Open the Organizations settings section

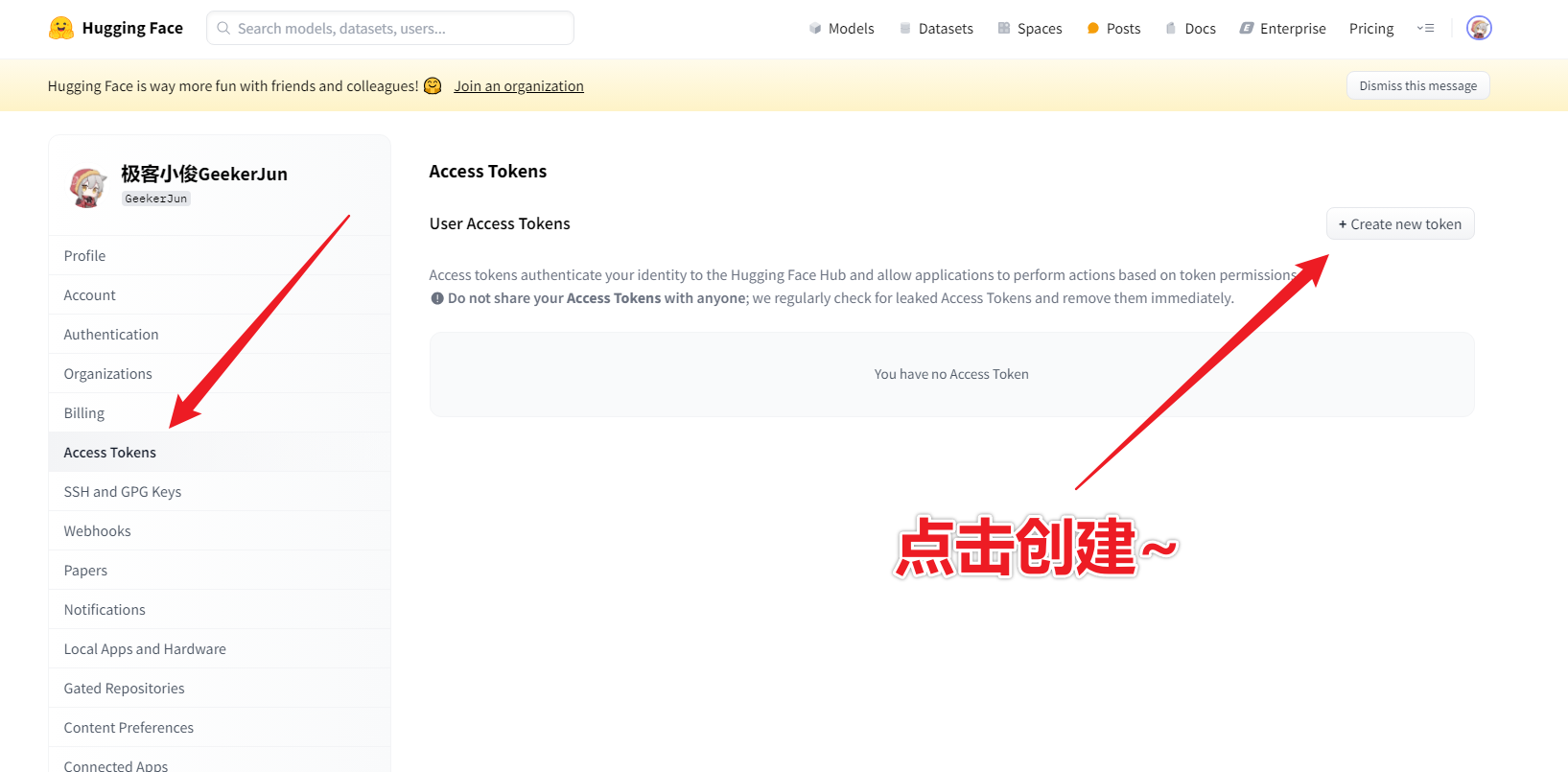[x=220, y=373]
